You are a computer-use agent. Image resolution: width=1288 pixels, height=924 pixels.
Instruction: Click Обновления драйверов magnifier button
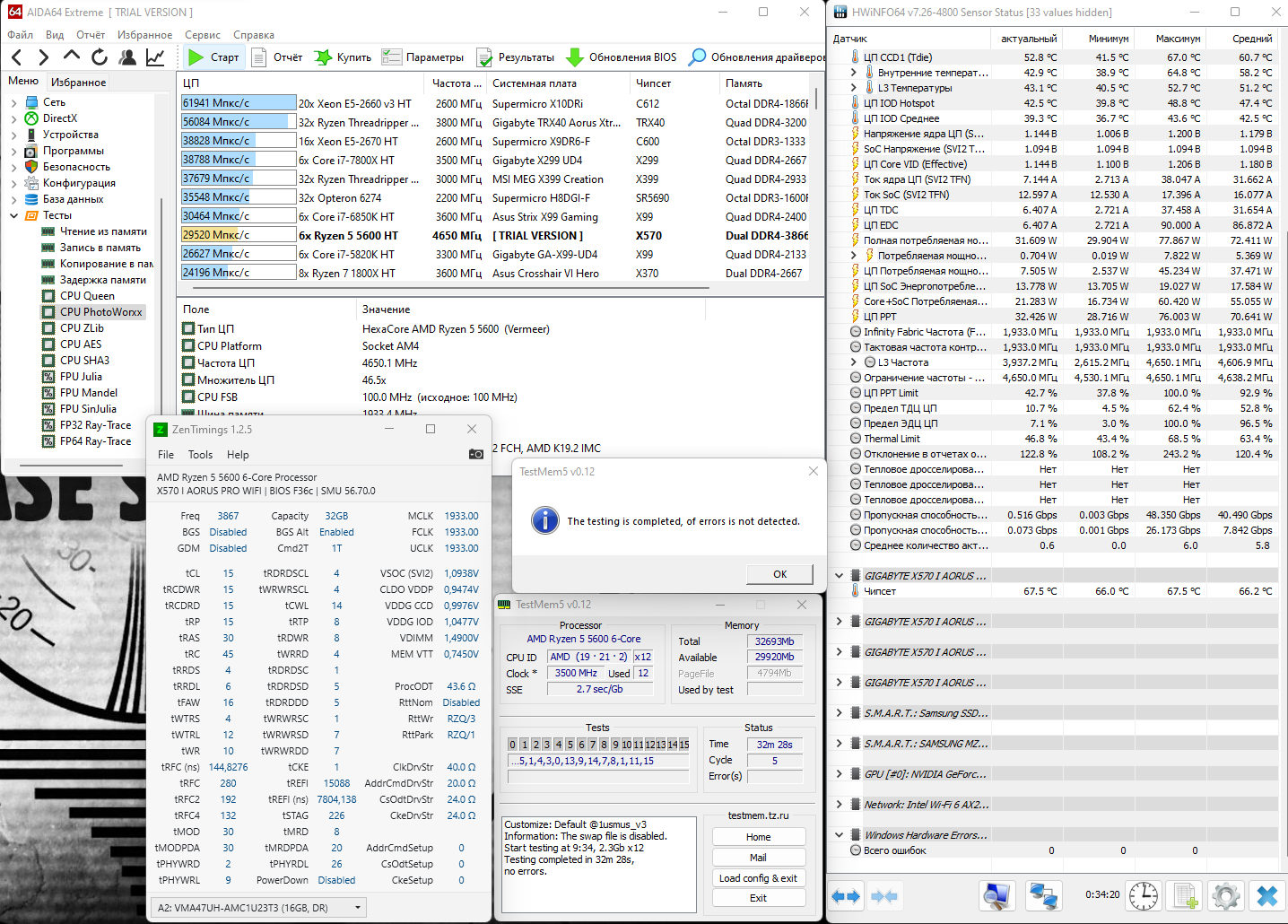tap(756, 57)
